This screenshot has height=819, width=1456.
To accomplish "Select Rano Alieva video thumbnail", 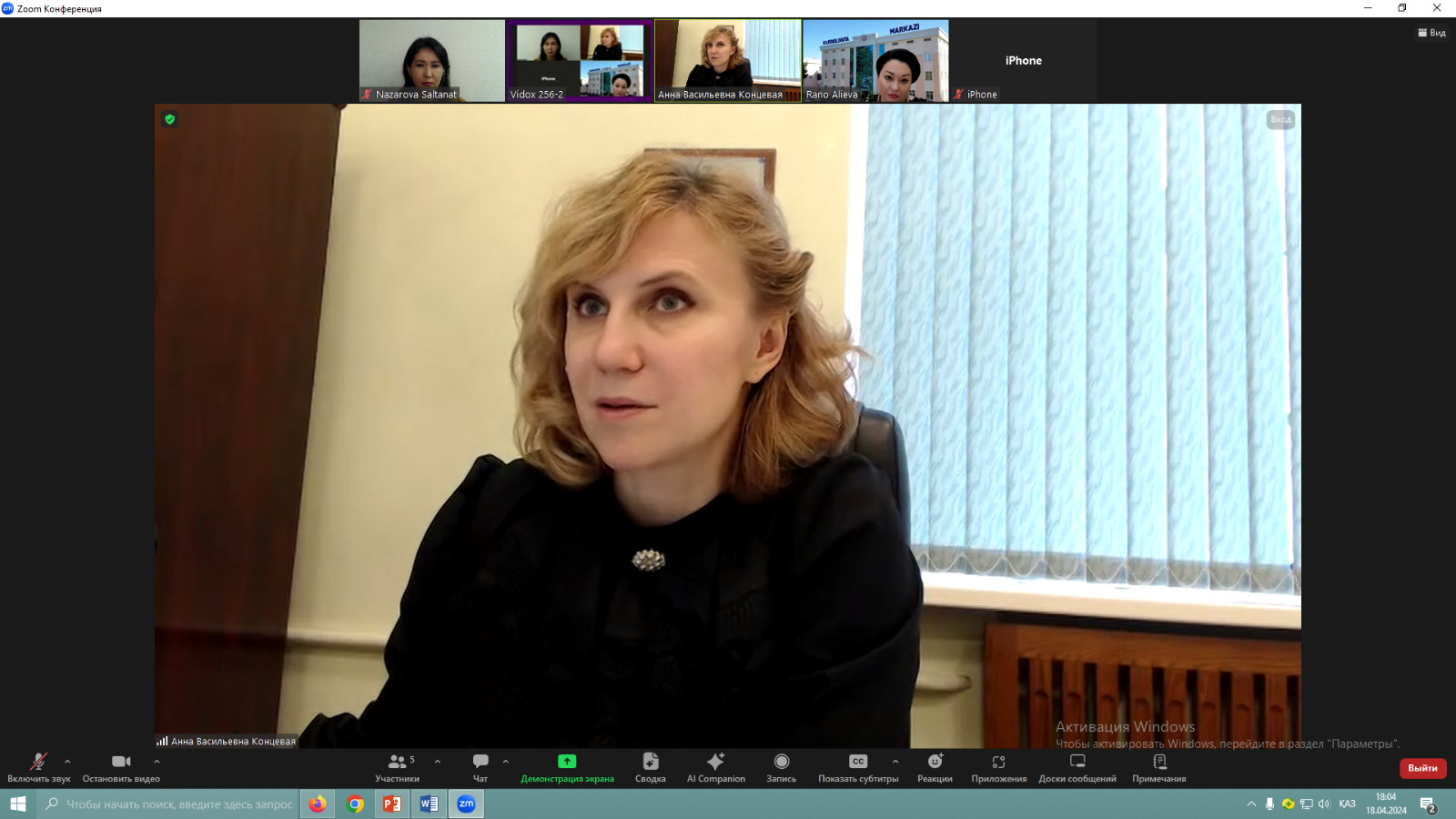I will [x=875, y=61].
